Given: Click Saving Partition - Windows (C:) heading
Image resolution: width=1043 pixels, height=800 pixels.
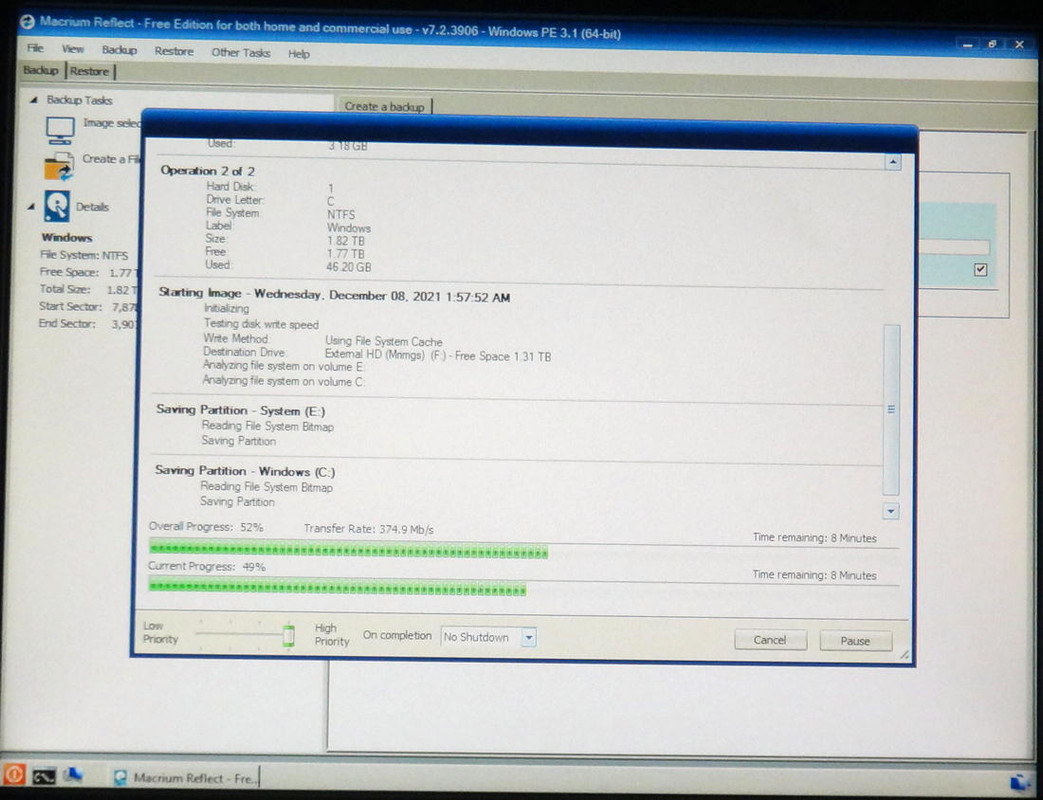Looking at the screenshot, I should pos(245,471).
